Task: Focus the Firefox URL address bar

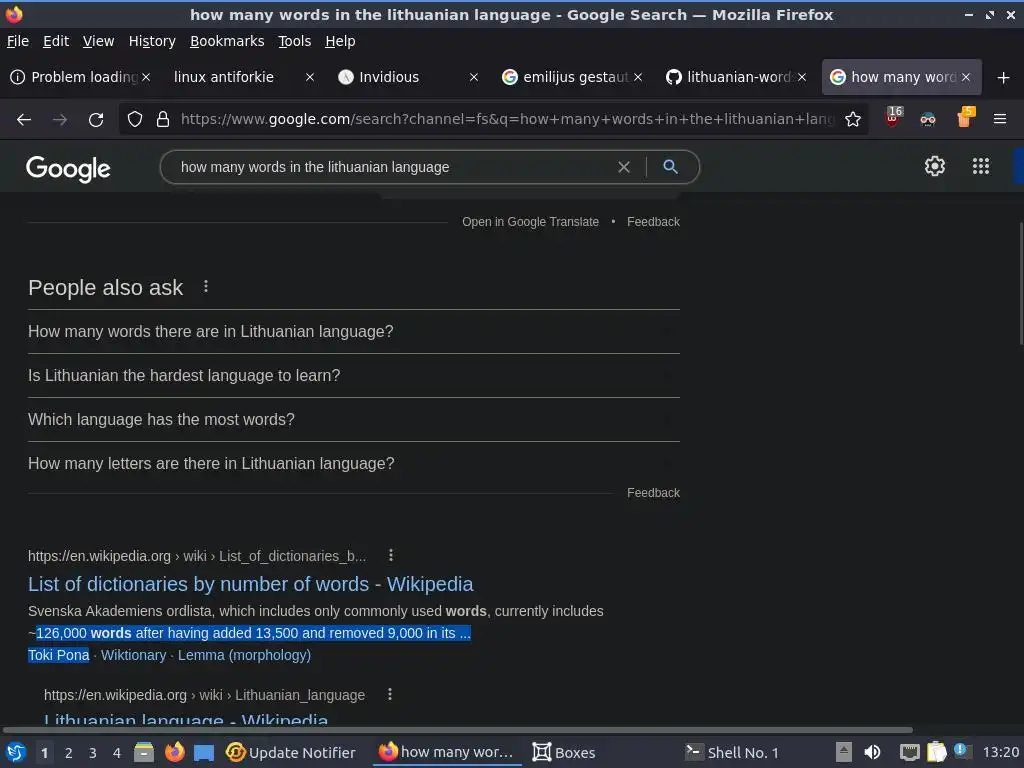Action: (507, 120)
